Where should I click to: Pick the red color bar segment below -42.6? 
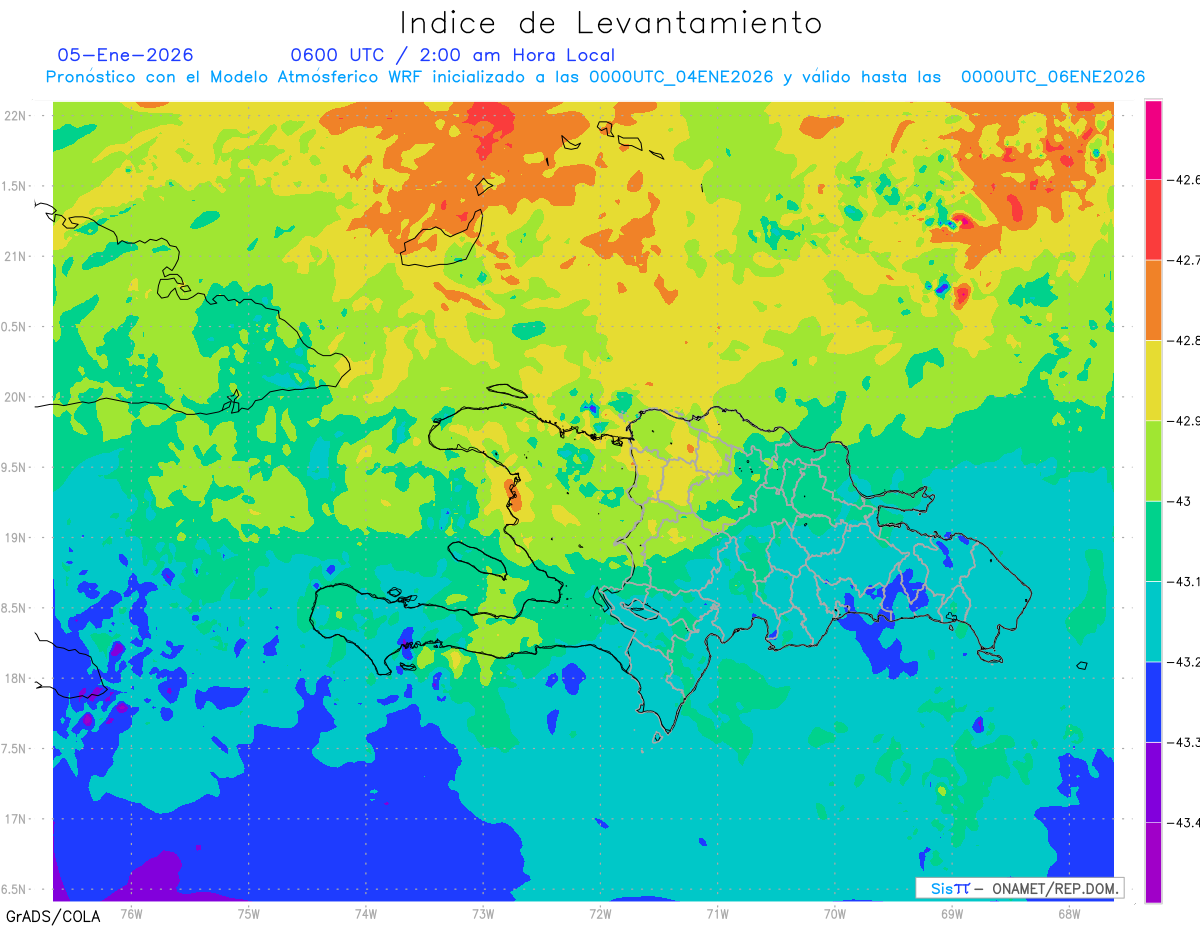pos(1153,220)
